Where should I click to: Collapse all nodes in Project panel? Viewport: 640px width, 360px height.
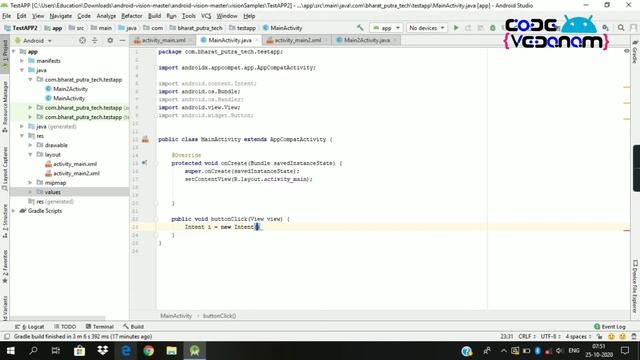[95, 40]
